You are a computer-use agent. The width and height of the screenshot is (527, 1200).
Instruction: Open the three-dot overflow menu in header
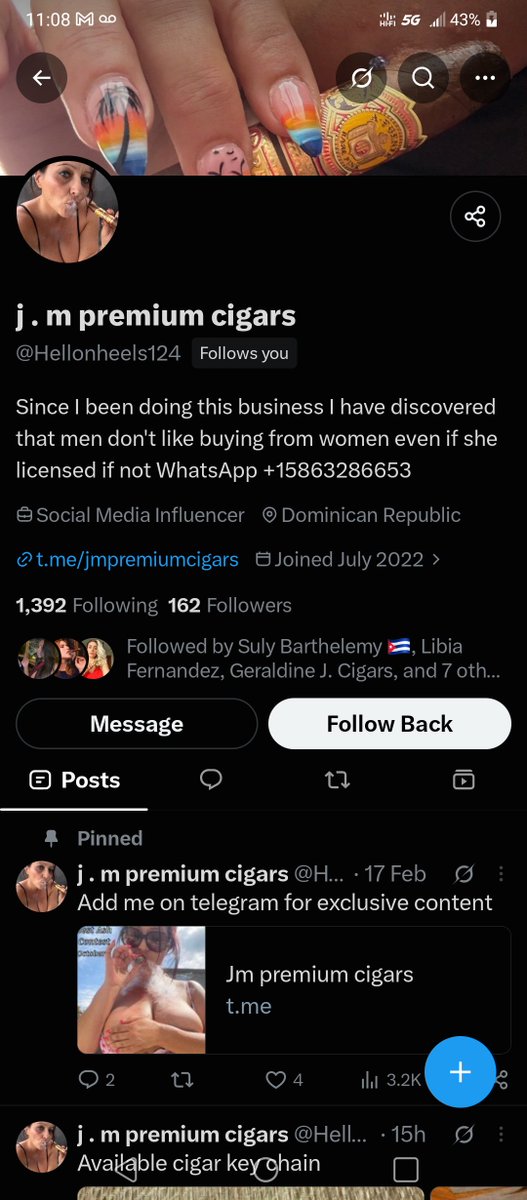click(x=485, y=78)
